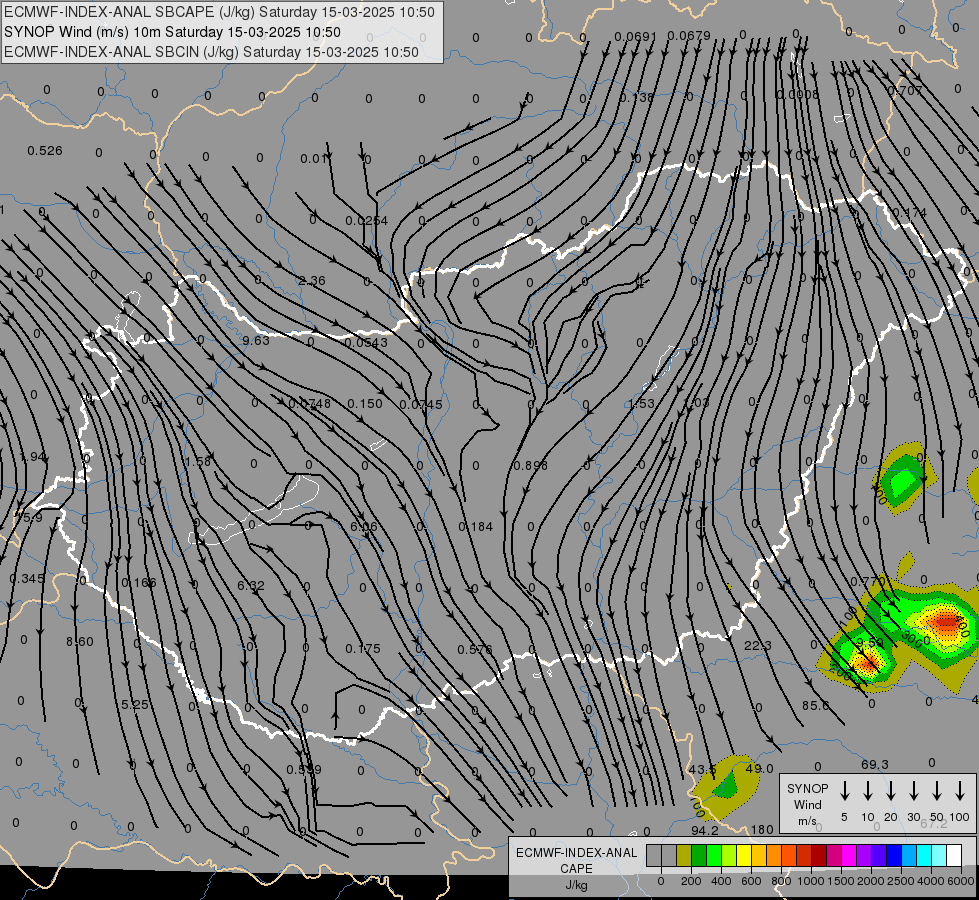Click the wind legend arrow above 100

960,791
